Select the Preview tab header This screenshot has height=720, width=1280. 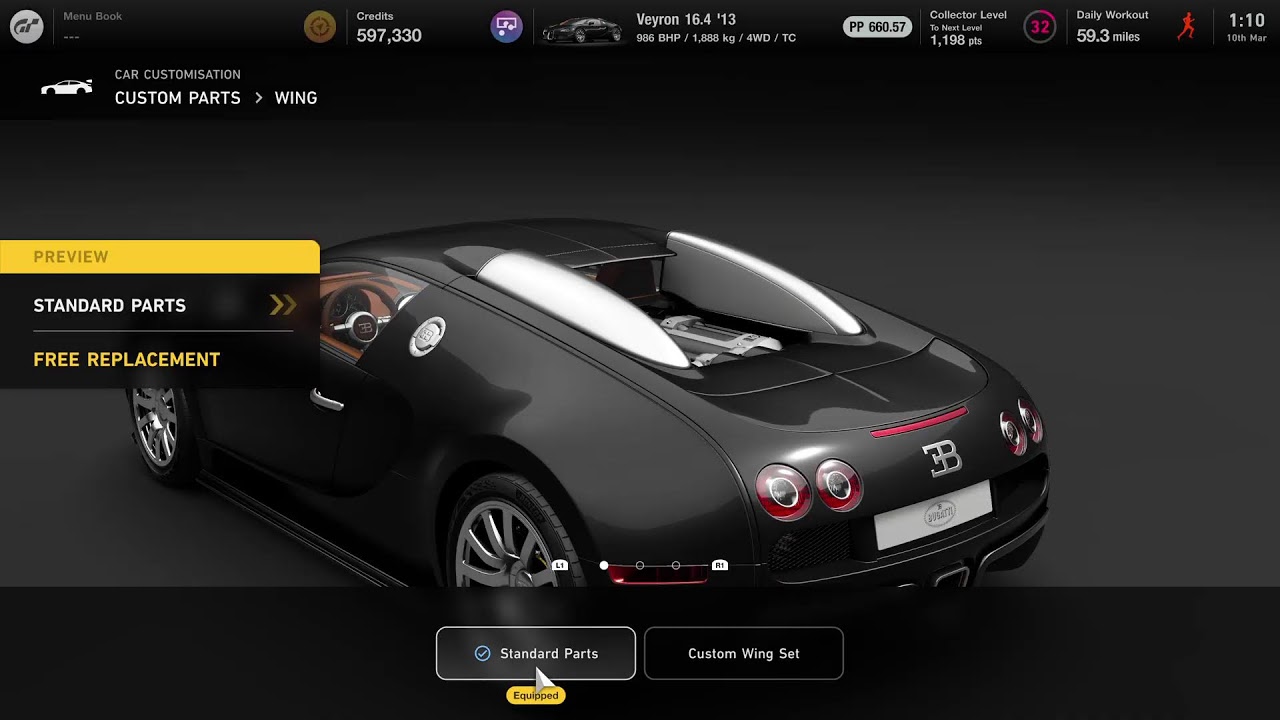[x=160, y=257]
